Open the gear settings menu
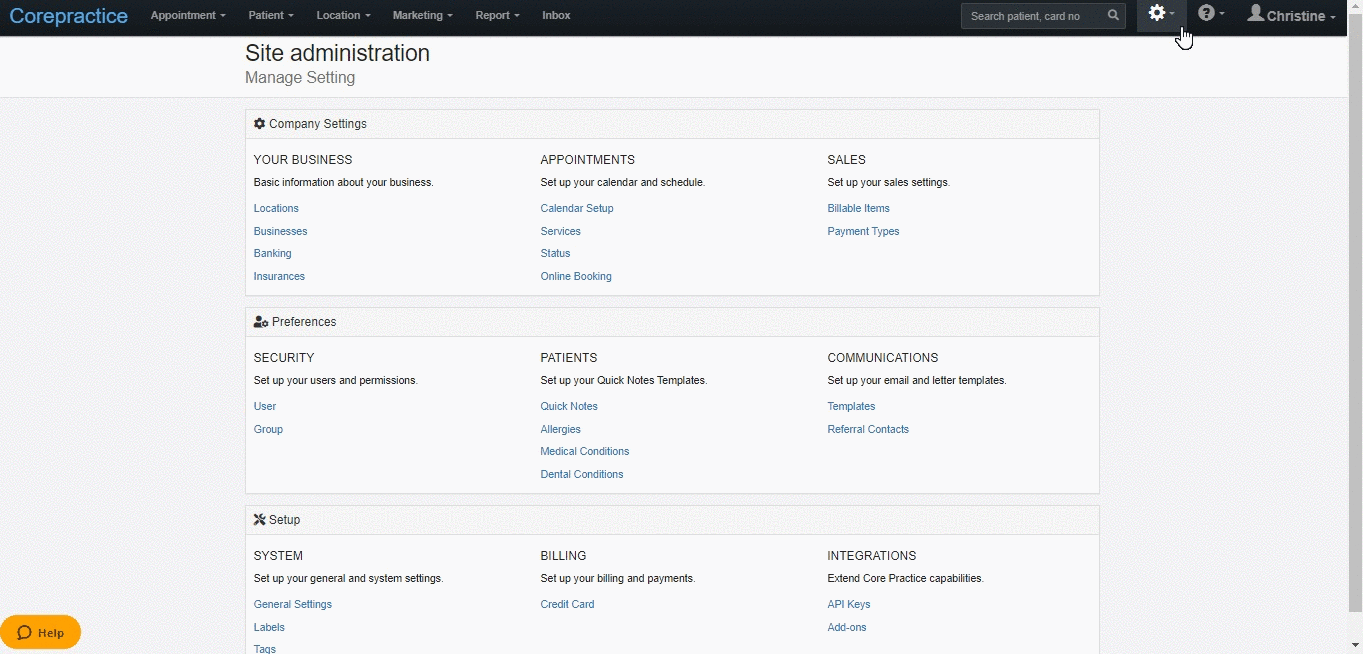This screenshot has height=654, width=1363. click(x=1161, y=15)
